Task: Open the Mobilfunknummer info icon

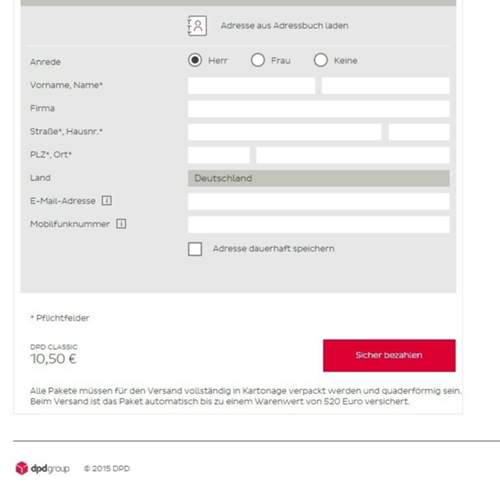Action: pos(121,224)
